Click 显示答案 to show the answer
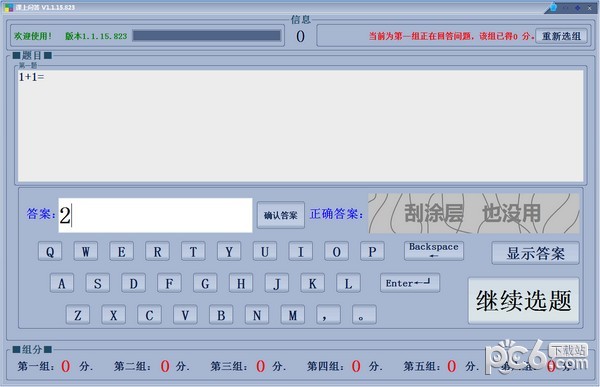Viewport: 600px width, 387px height. [x=536, y=253]
